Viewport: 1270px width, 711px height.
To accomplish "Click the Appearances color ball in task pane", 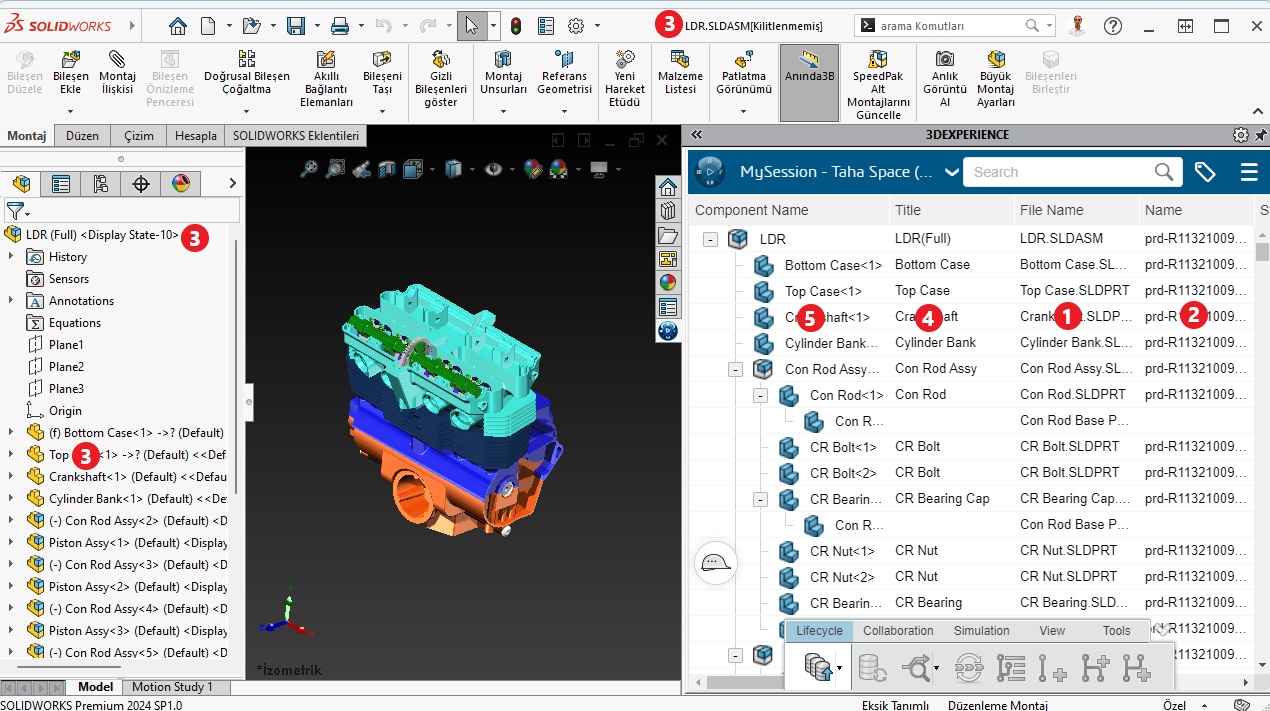I will pyautogui.click(x=668, y=282).
